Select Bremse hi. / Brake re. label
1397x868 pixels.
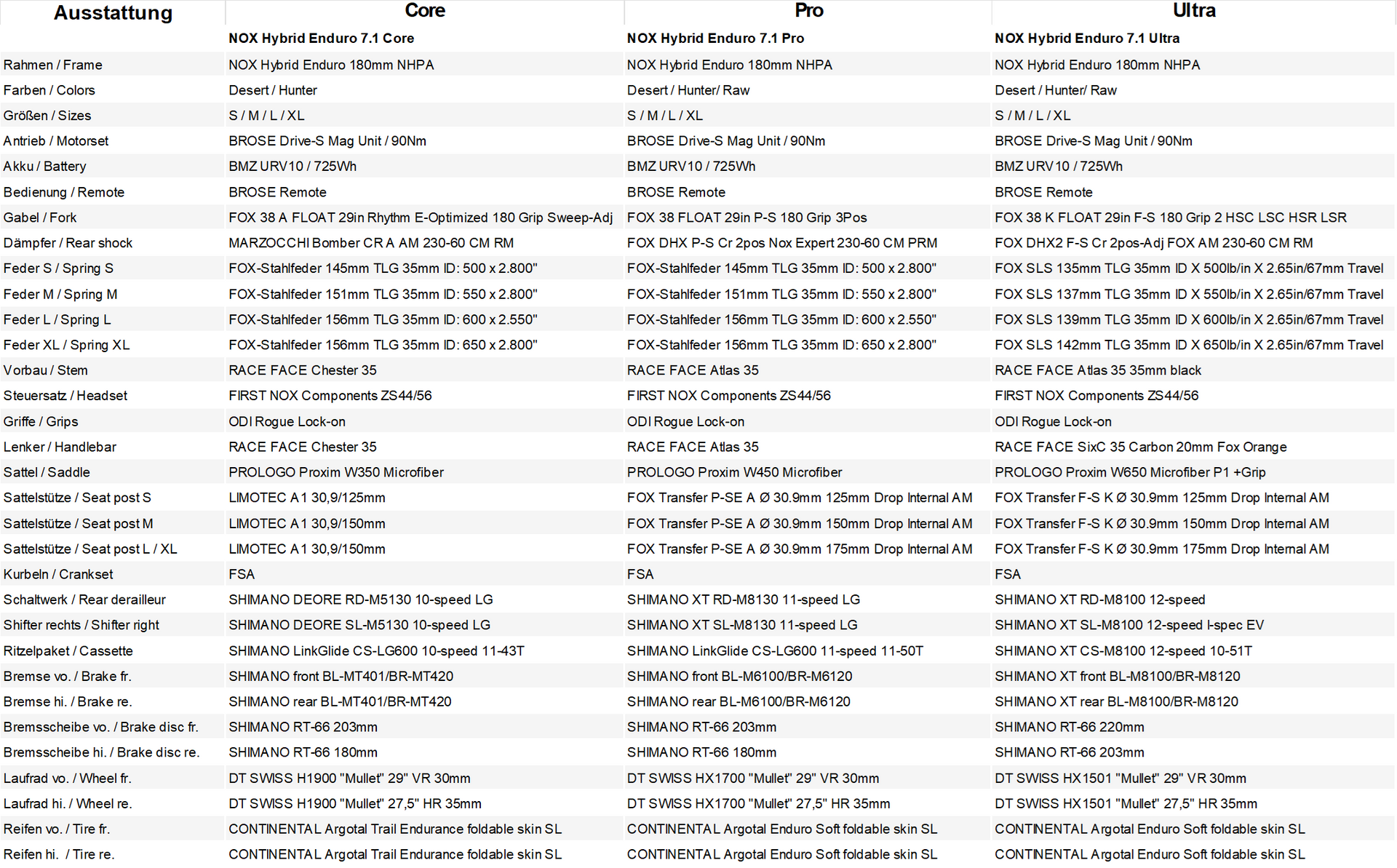click(68, 702)
